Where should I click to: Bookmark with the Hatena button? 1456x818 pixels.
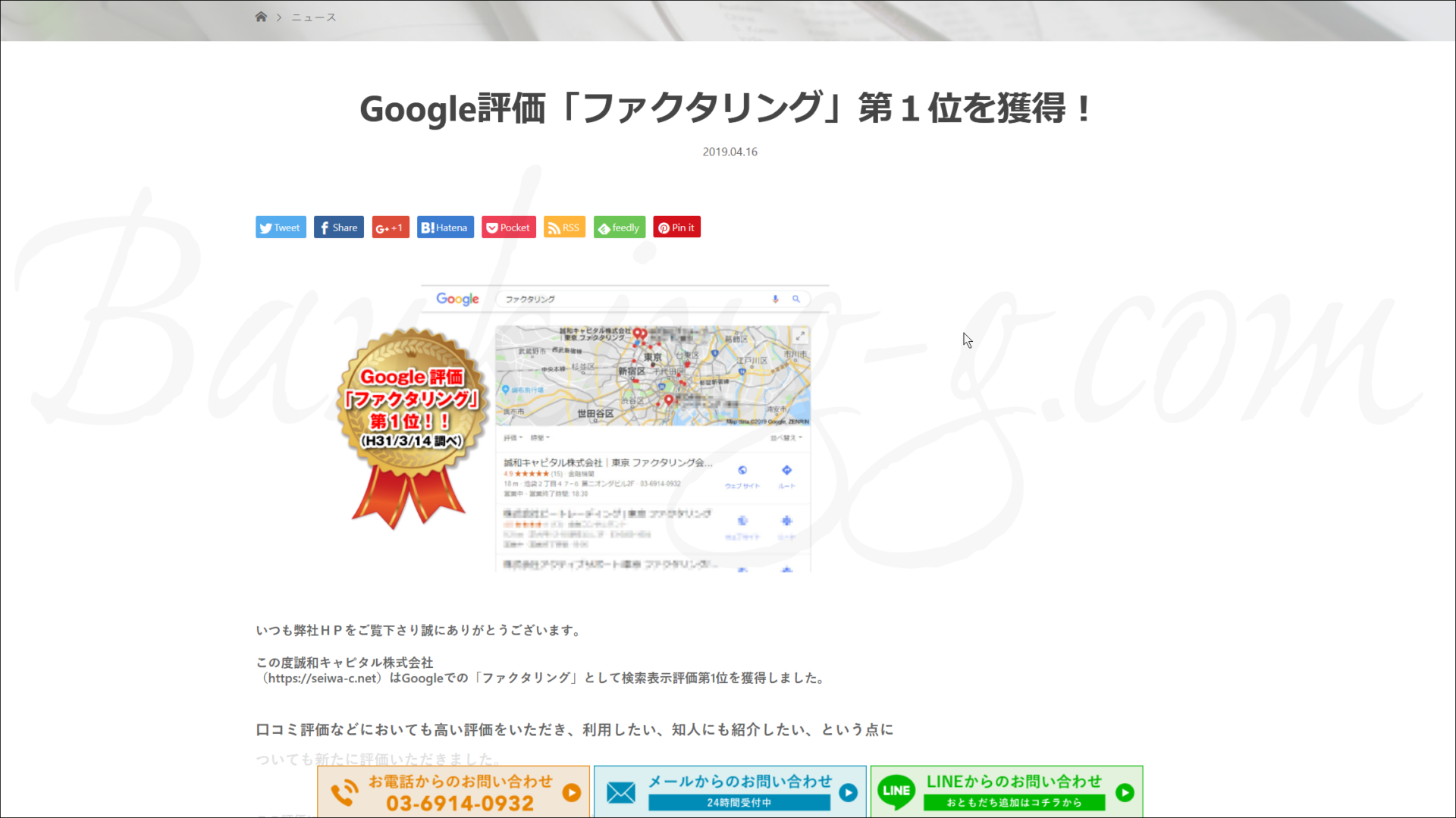(445, 227)
